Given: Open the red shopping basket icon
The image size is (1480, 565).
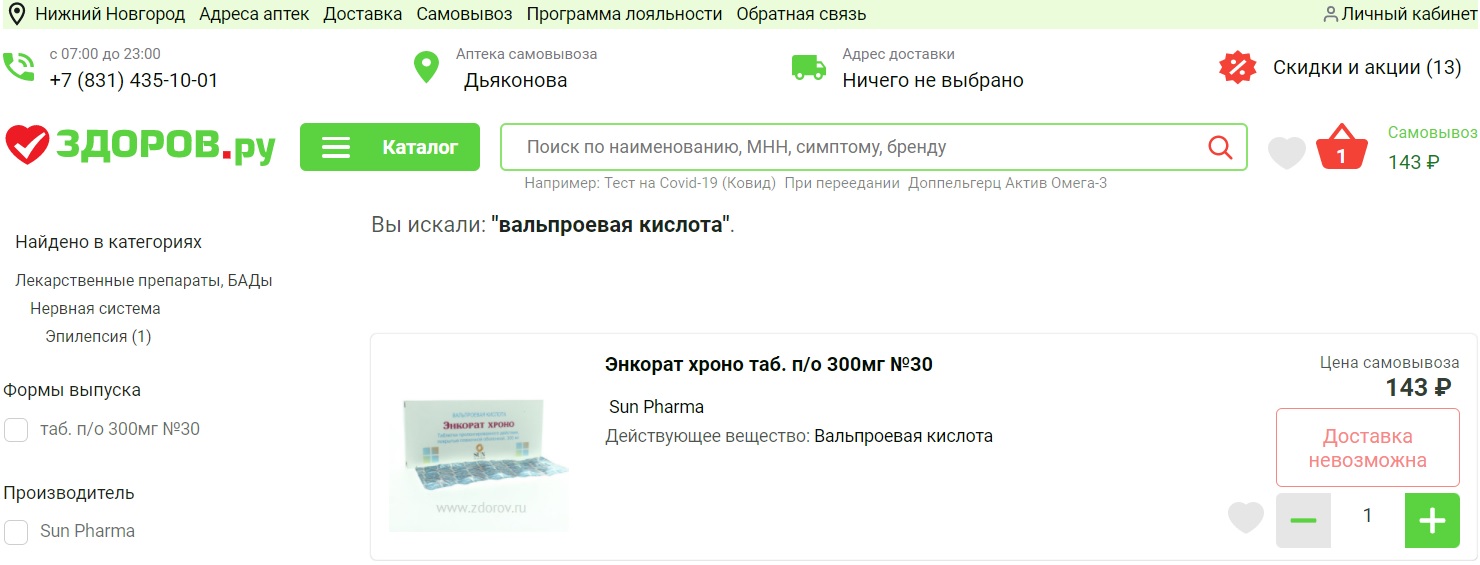Looking at the screenshot, I should 1341,148.
